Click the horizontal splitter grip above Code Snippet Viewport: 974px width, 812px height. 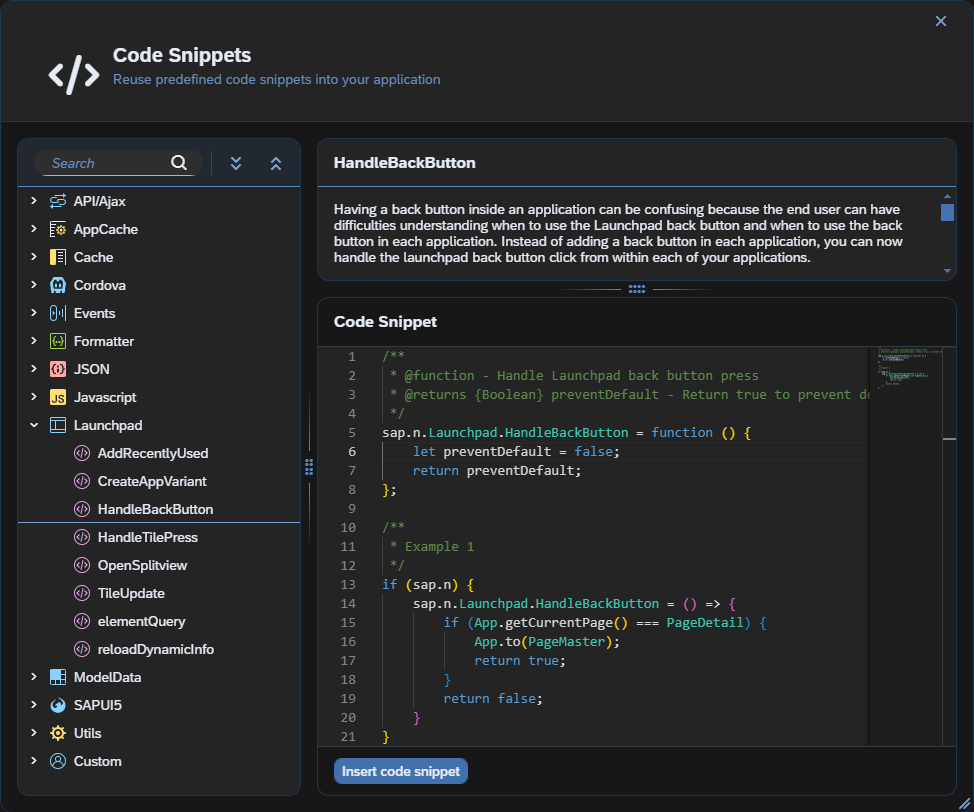pyautogui.click(x=637, y=290)
